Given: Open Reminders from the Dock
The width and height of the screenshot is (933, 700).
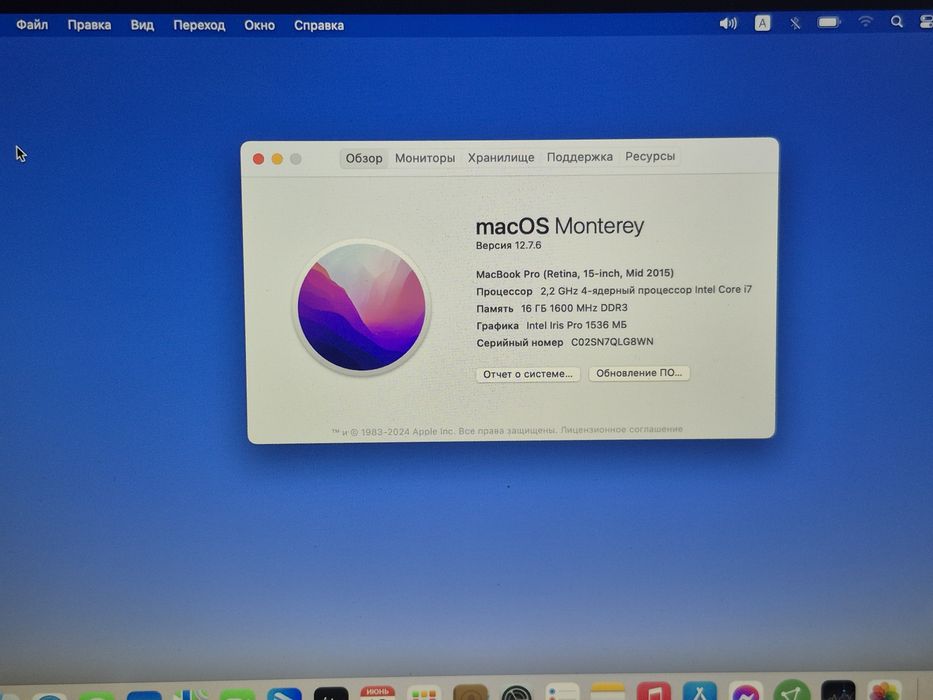Looking at the screenshot, I should pos(562,692).
